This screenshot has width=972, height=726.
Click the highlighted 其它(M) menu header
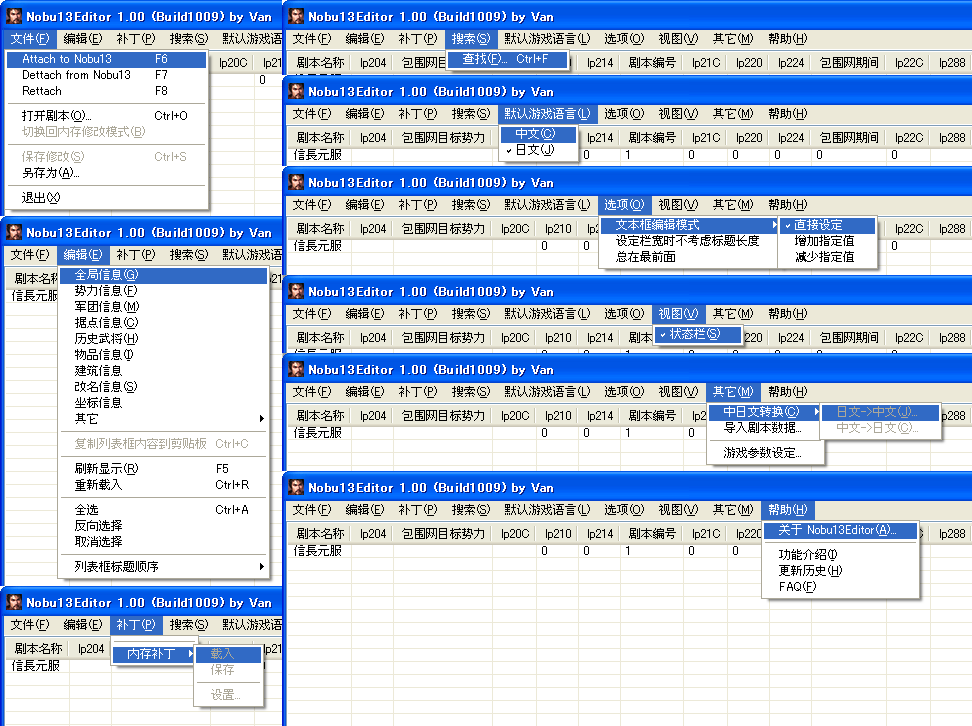coord(733,392)
